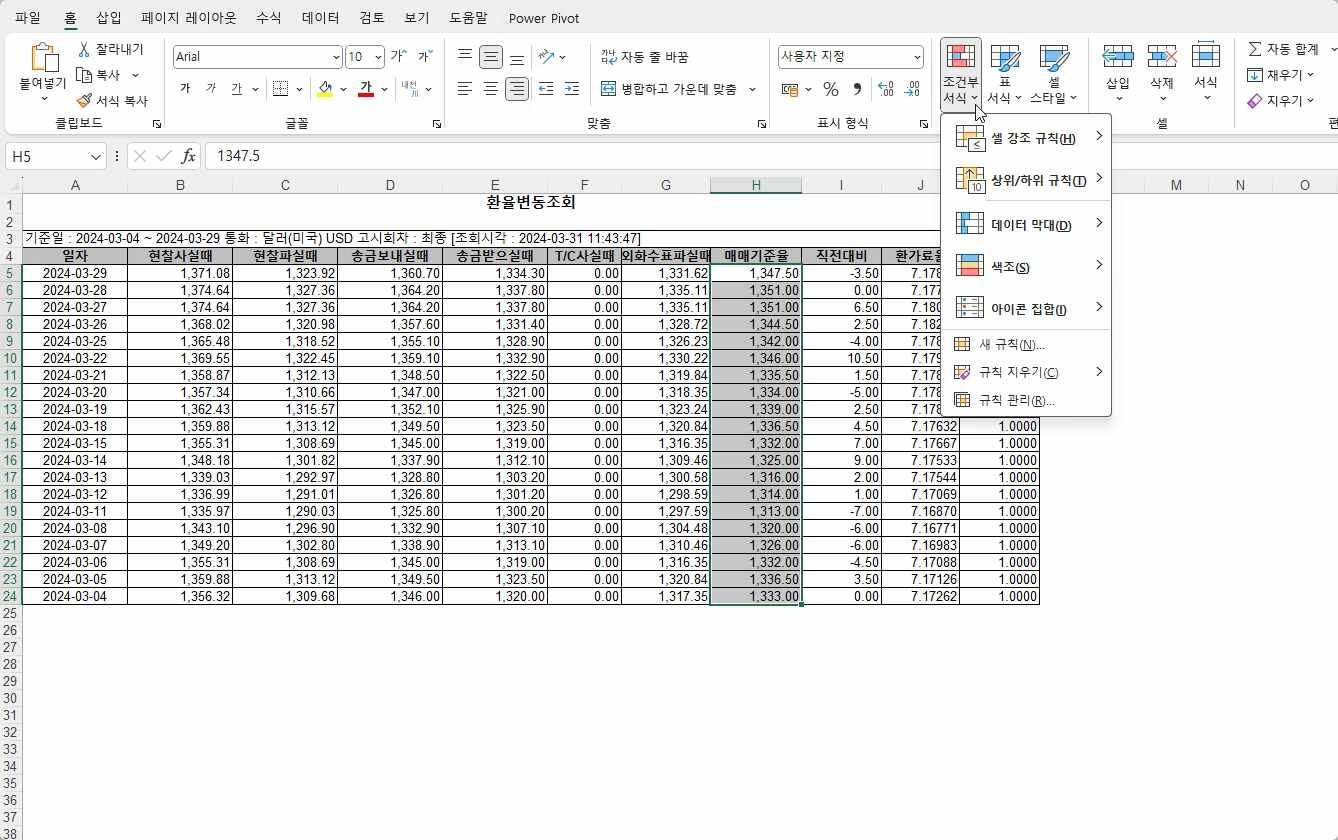1338x840 pixels.
Task: Click the Format Painter (서식 복사) icon
Action: point(85,100)
